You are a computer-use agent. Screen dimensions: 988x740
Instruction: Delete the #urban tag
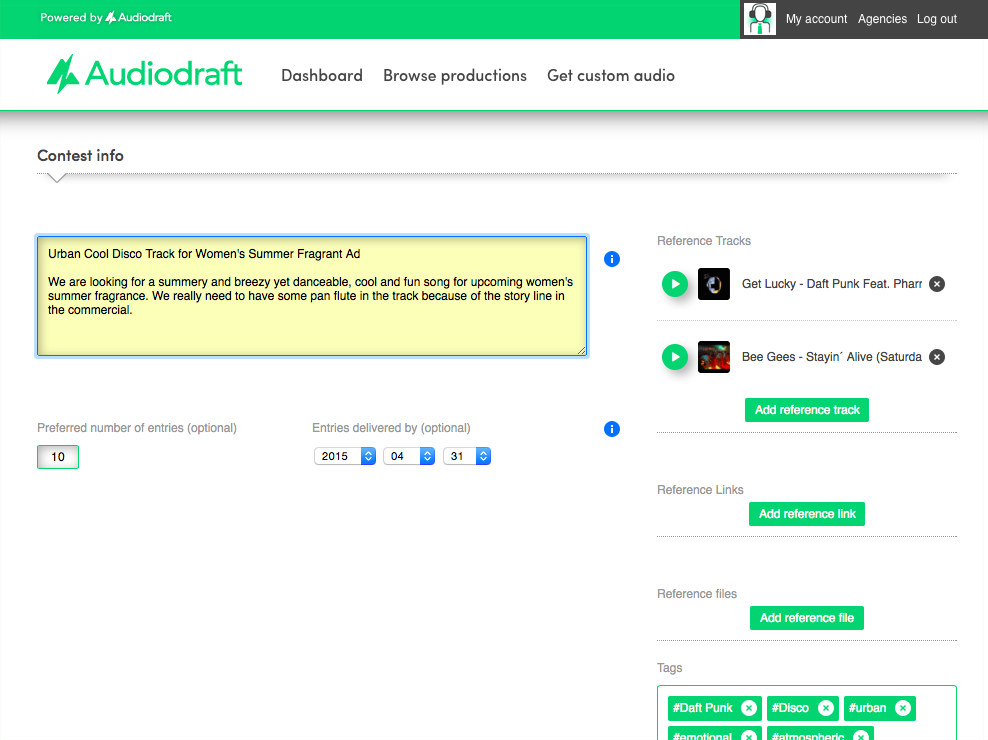point(903,708)
